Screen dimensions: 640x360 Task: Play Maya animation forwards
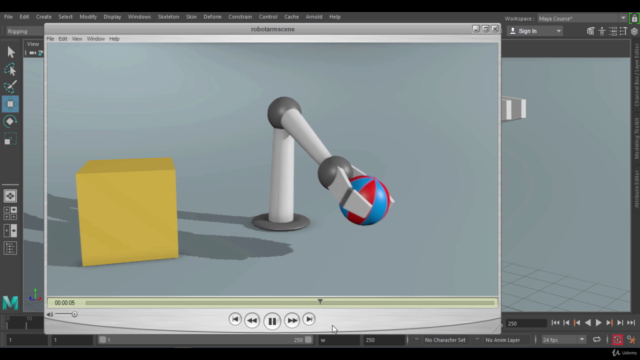click(599, 323)
